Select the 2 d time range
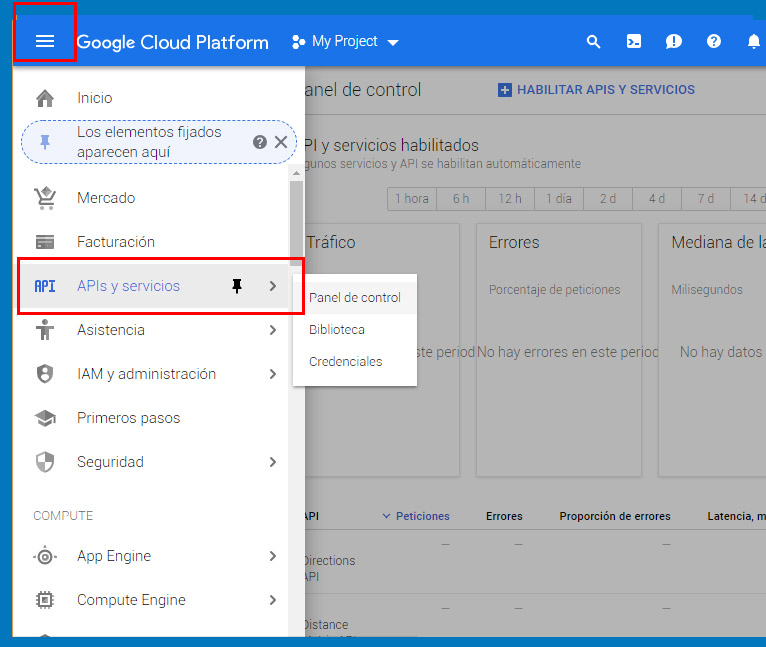 pyautogui.click(x=607, y=199)
